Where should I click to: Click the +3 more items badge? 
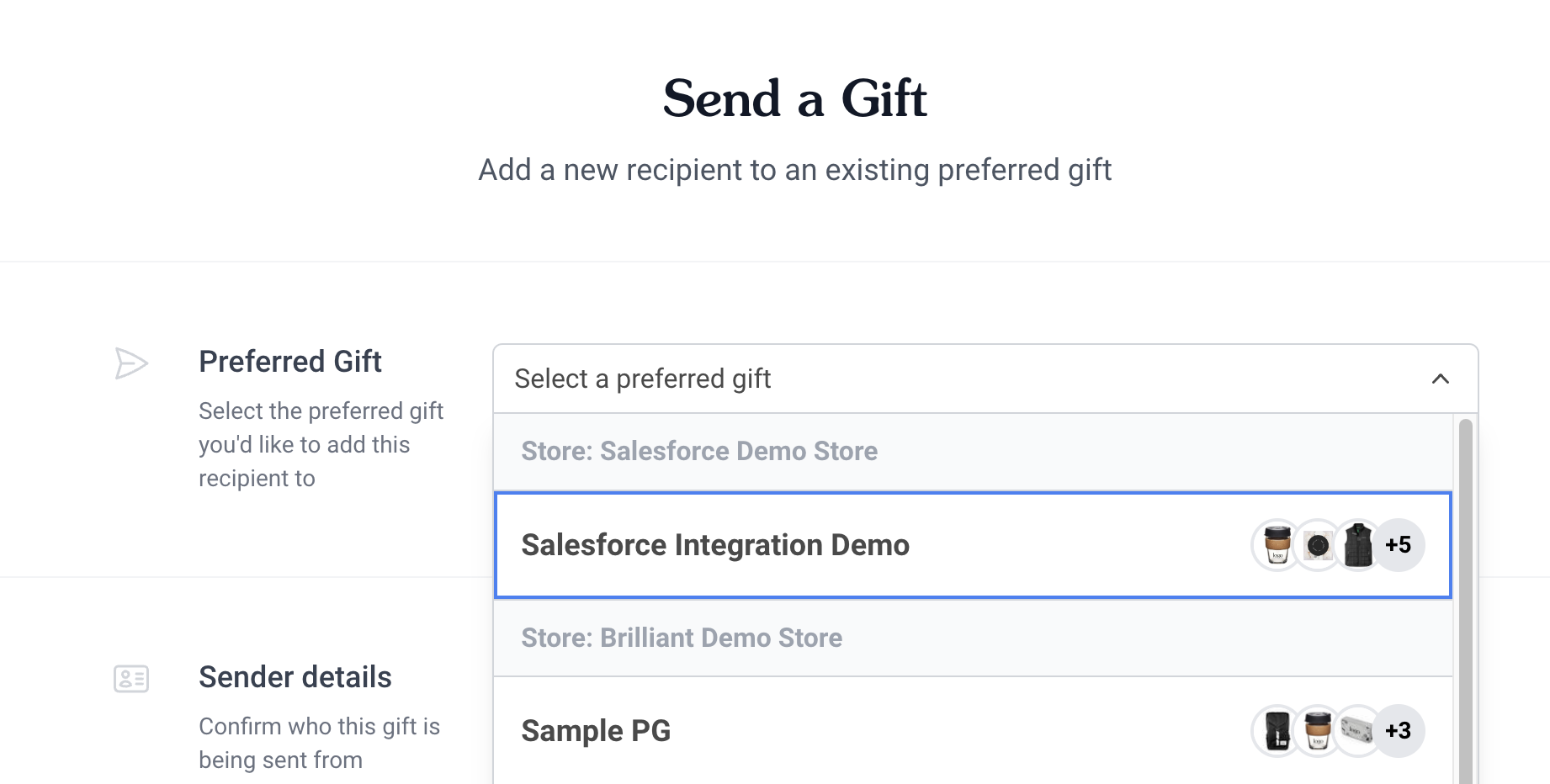click(1399, 731)
